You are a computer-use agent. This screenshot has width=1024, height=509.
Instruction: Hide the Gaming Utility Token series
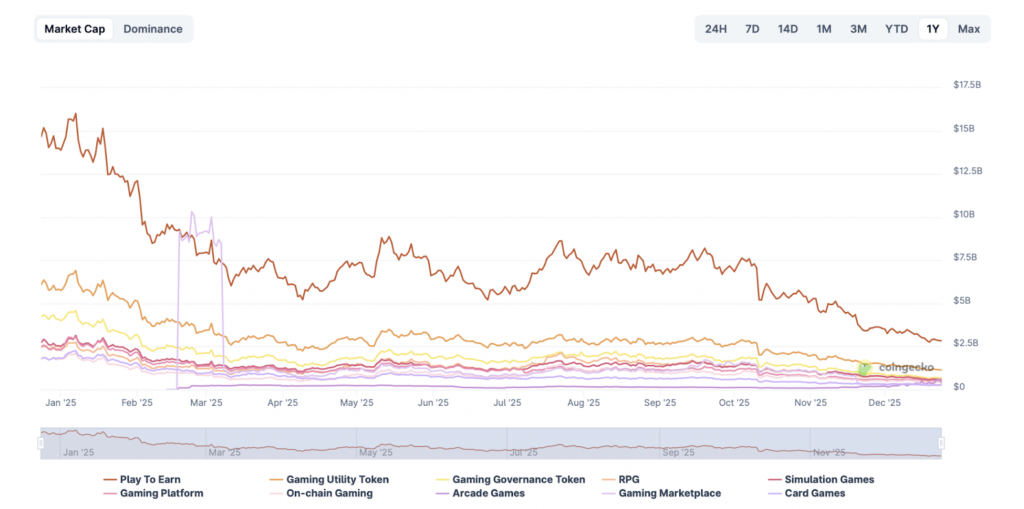pyautogui.click(x=336, y=479)
